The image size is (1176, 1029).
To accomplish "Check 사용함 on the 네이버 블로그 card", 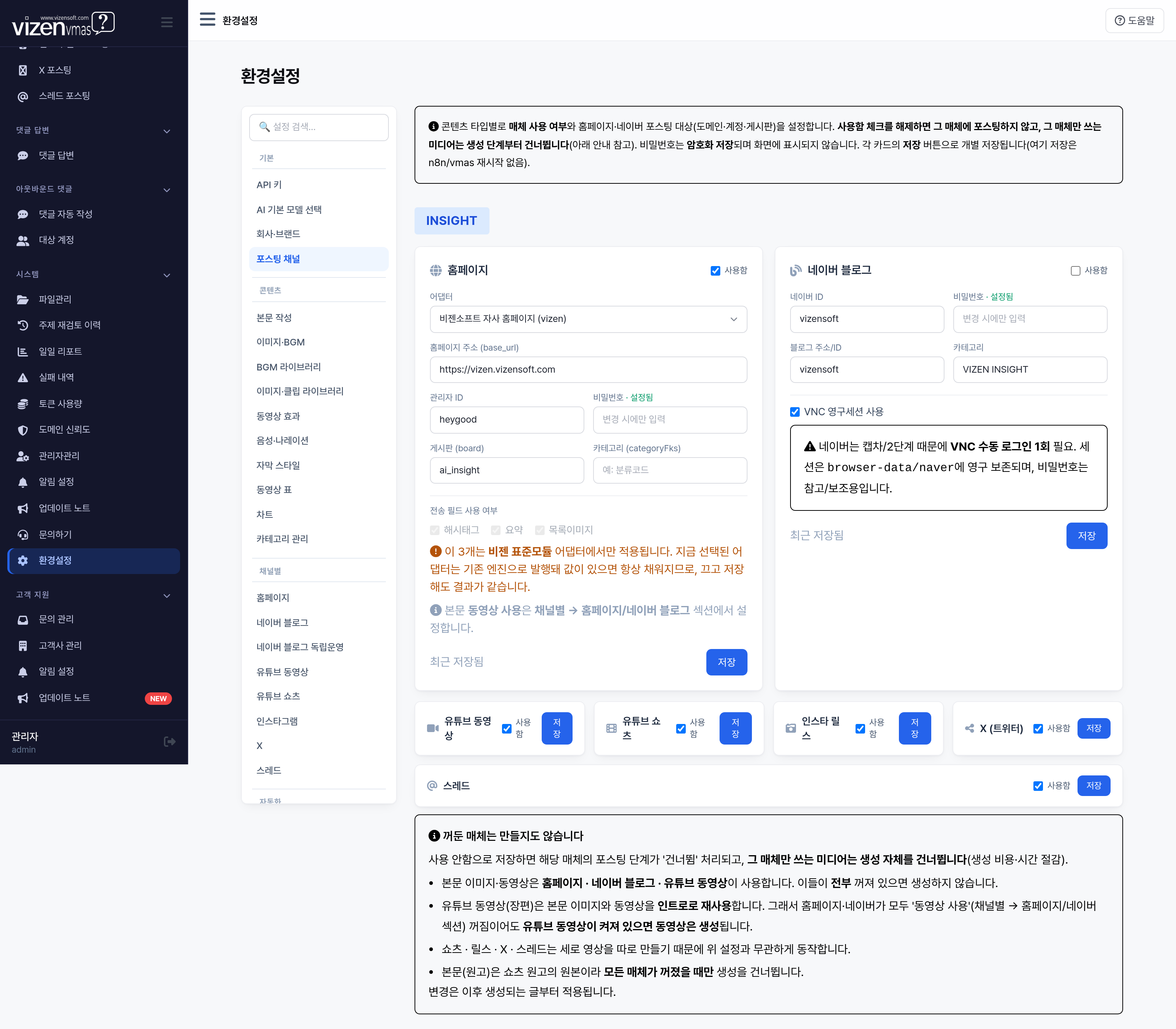I will point(1076,270).
